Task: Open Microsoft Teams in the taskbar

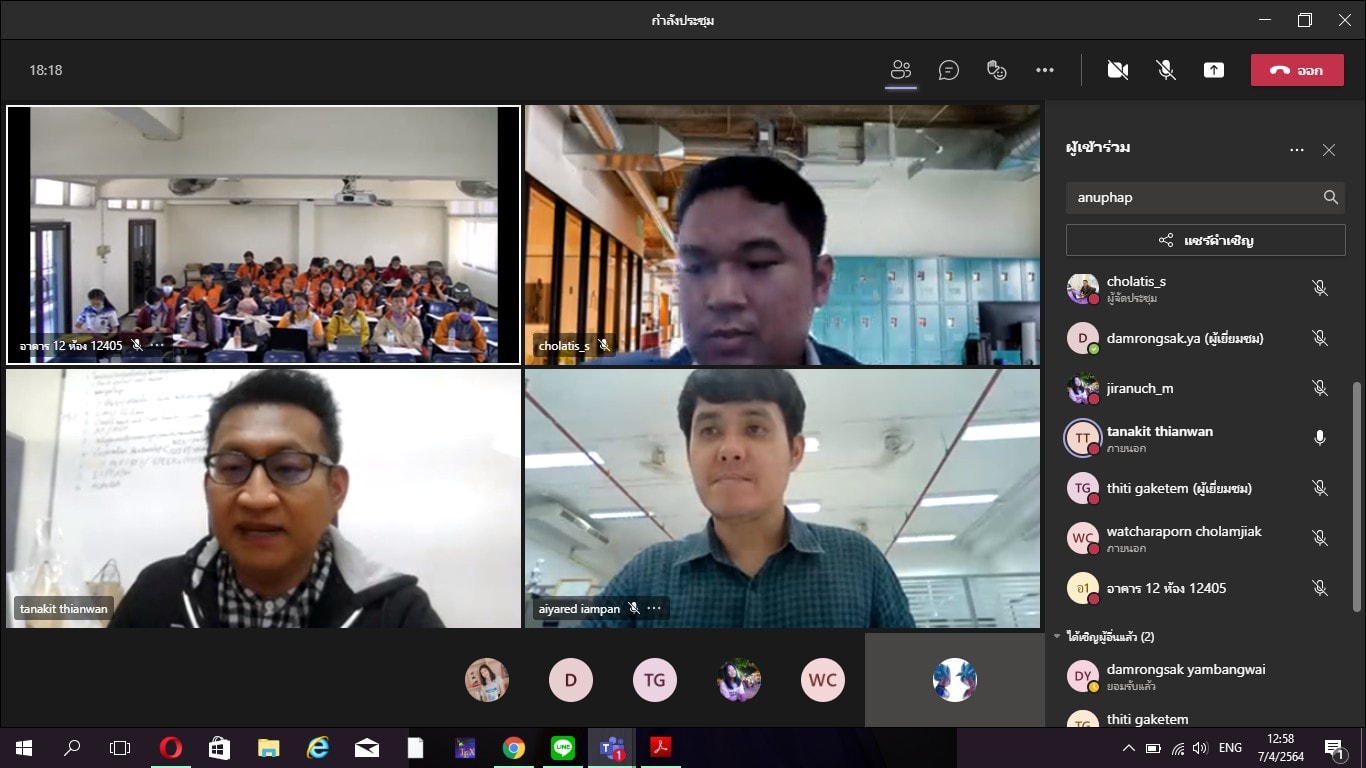Action: [x=611, y=747]
